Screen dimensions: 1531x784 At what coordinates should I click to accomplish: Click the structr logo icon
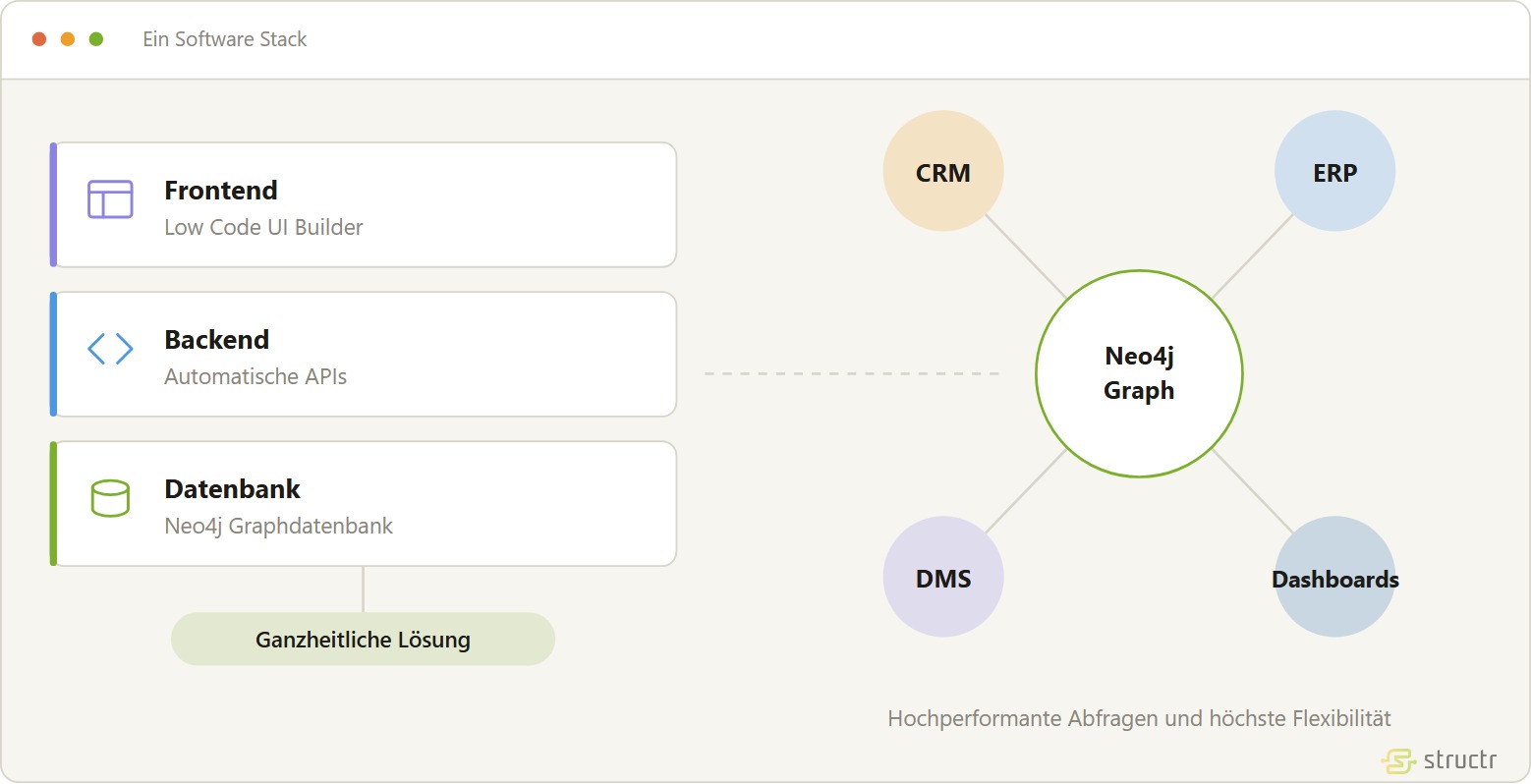click(x=1398, y=760)
